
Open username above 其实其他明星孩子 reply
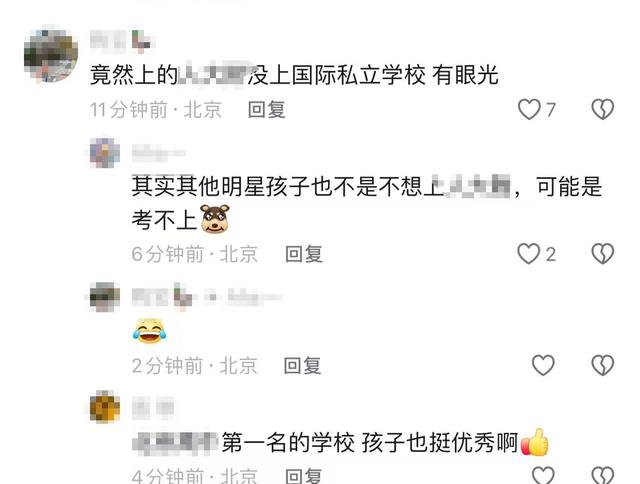click(159, 153)
